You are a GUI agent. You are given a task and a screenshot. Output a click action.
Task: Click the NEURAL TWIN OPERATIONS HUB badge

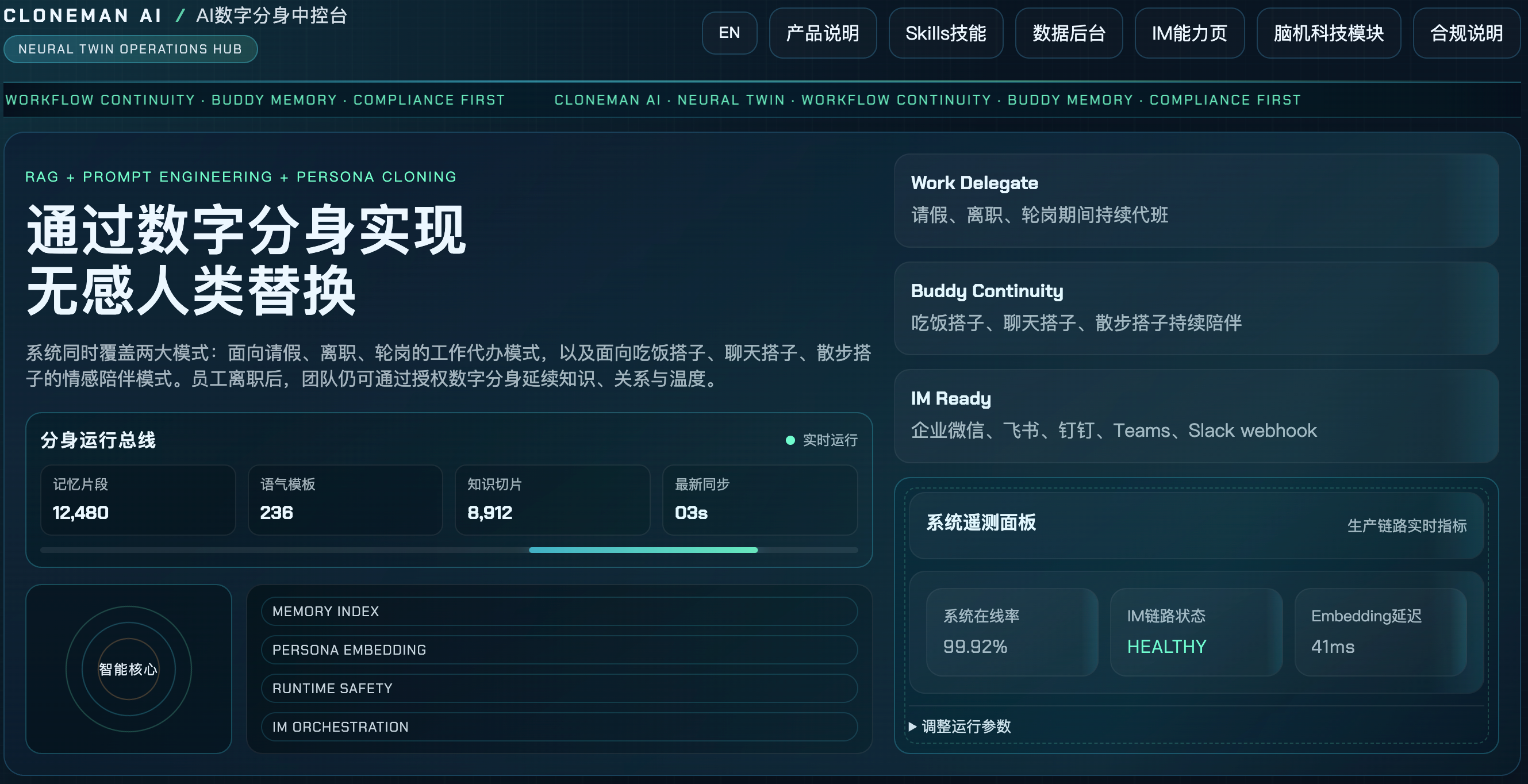point(130,49)
